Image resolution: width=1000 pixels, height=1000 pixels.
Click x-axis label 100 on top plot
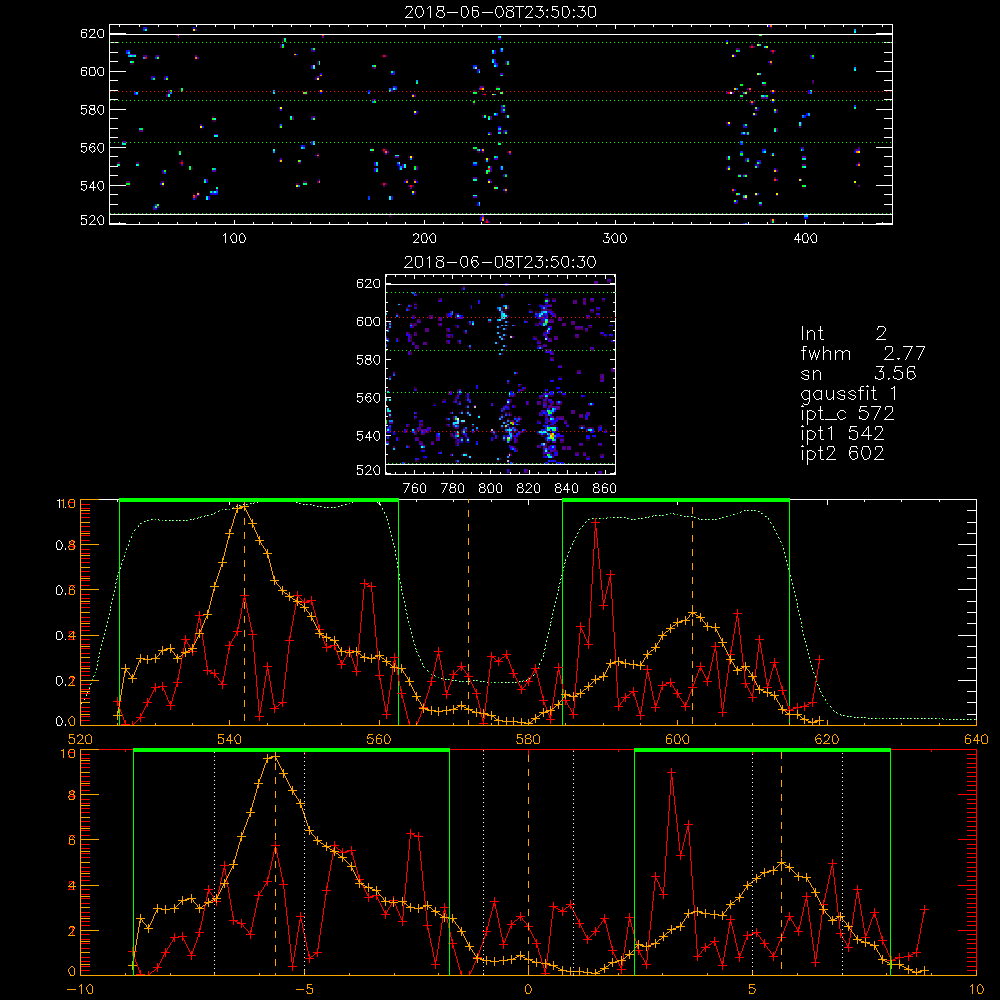234,239
